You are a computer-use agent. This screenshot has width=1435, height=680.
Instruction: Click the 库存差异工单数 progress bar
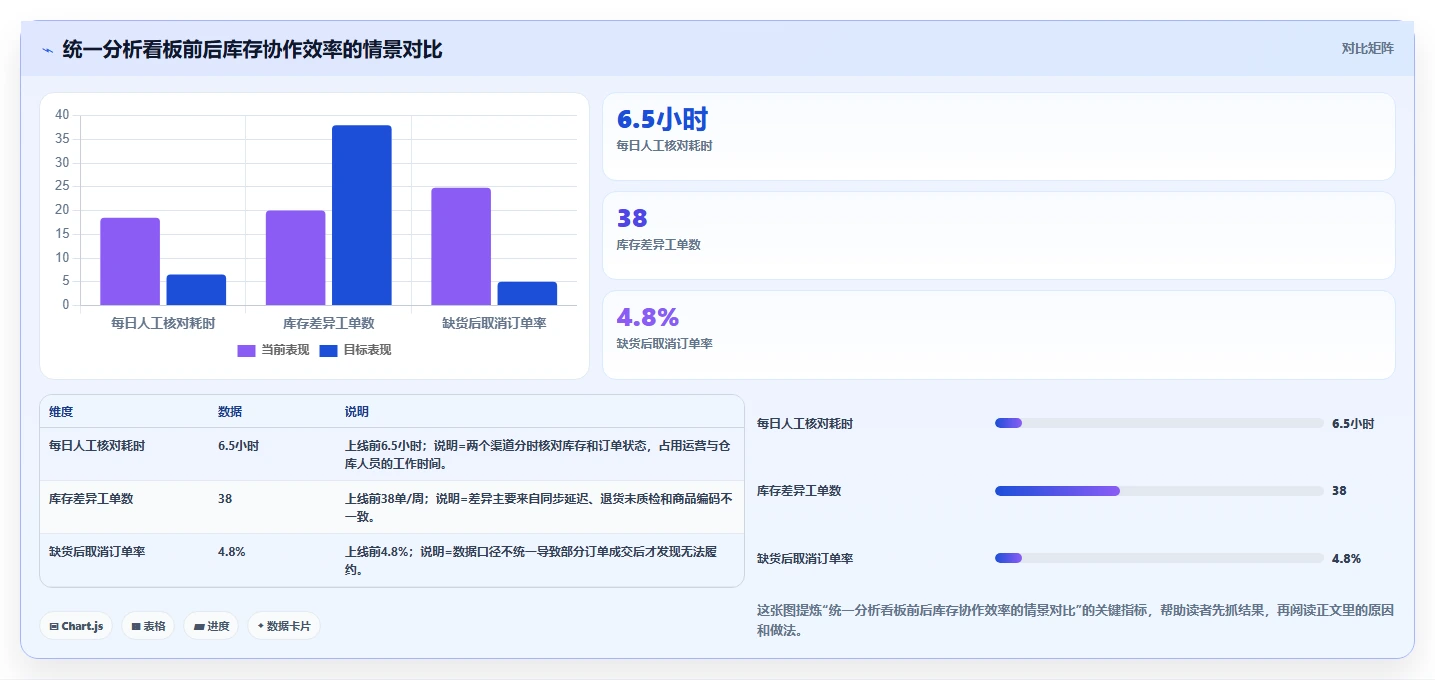tap(1159, 491)
